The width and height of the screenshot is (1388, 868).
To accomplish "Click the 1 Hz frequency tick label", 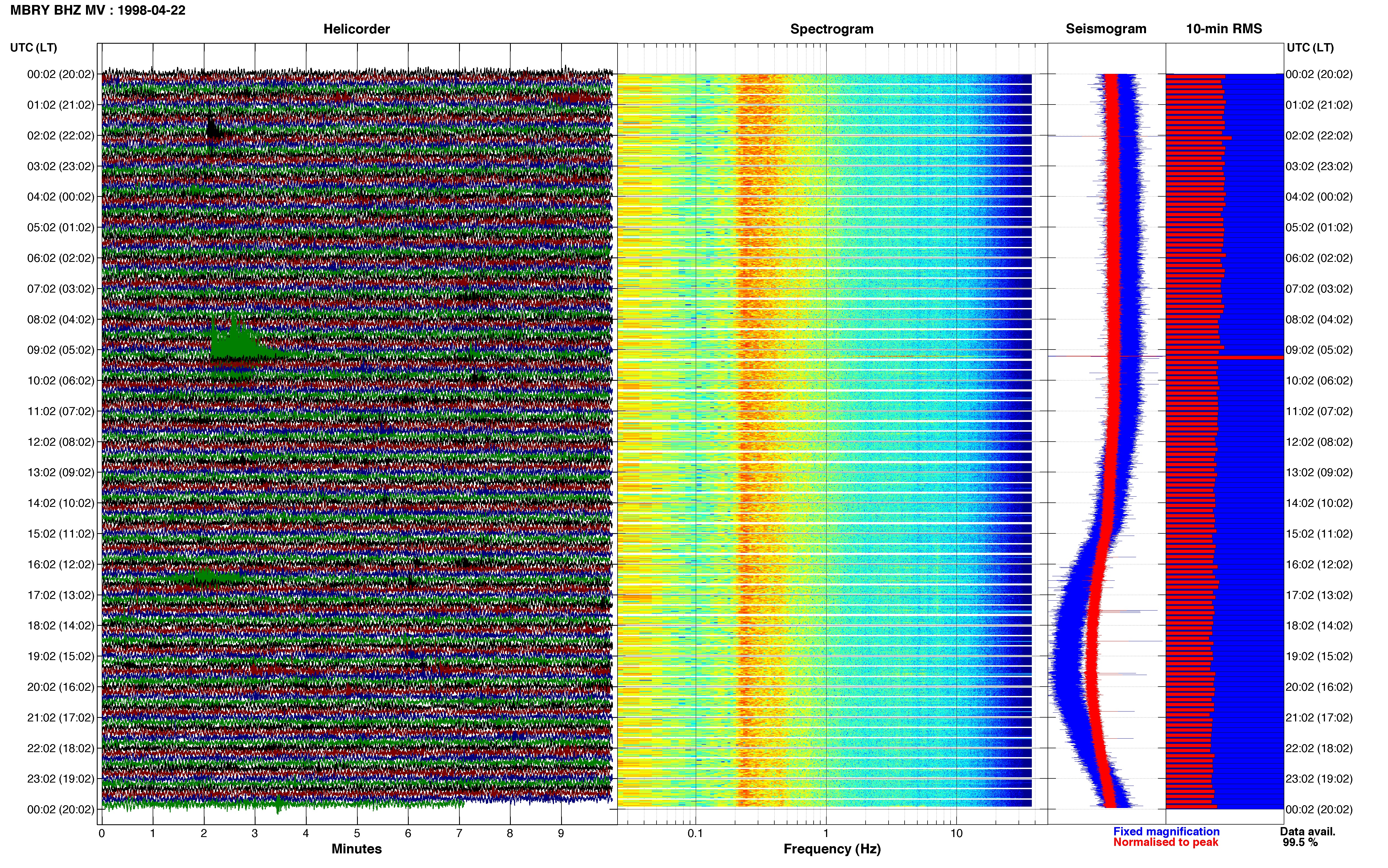I will (x=826, y=833).
